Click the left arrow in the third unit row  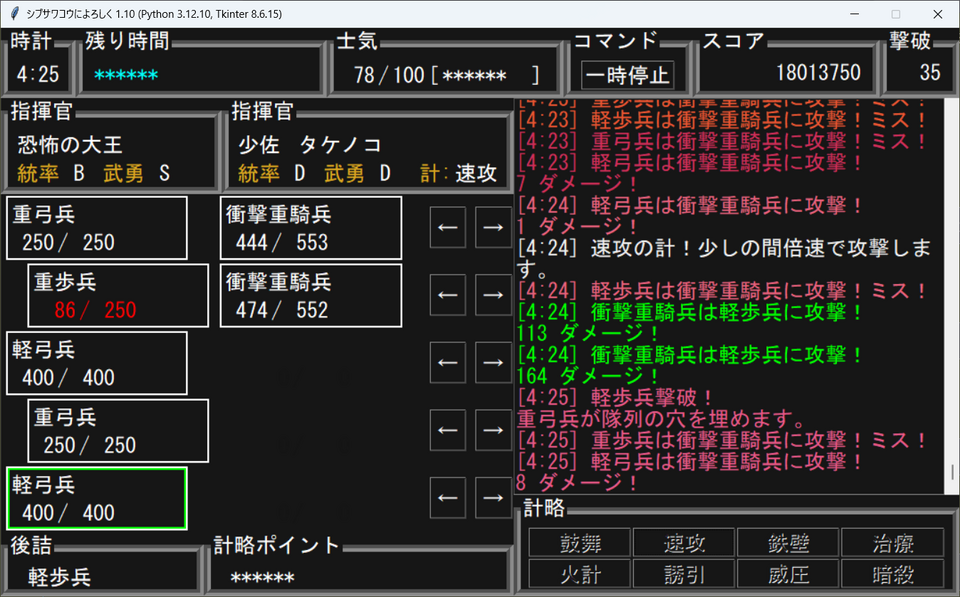(448, 362)
